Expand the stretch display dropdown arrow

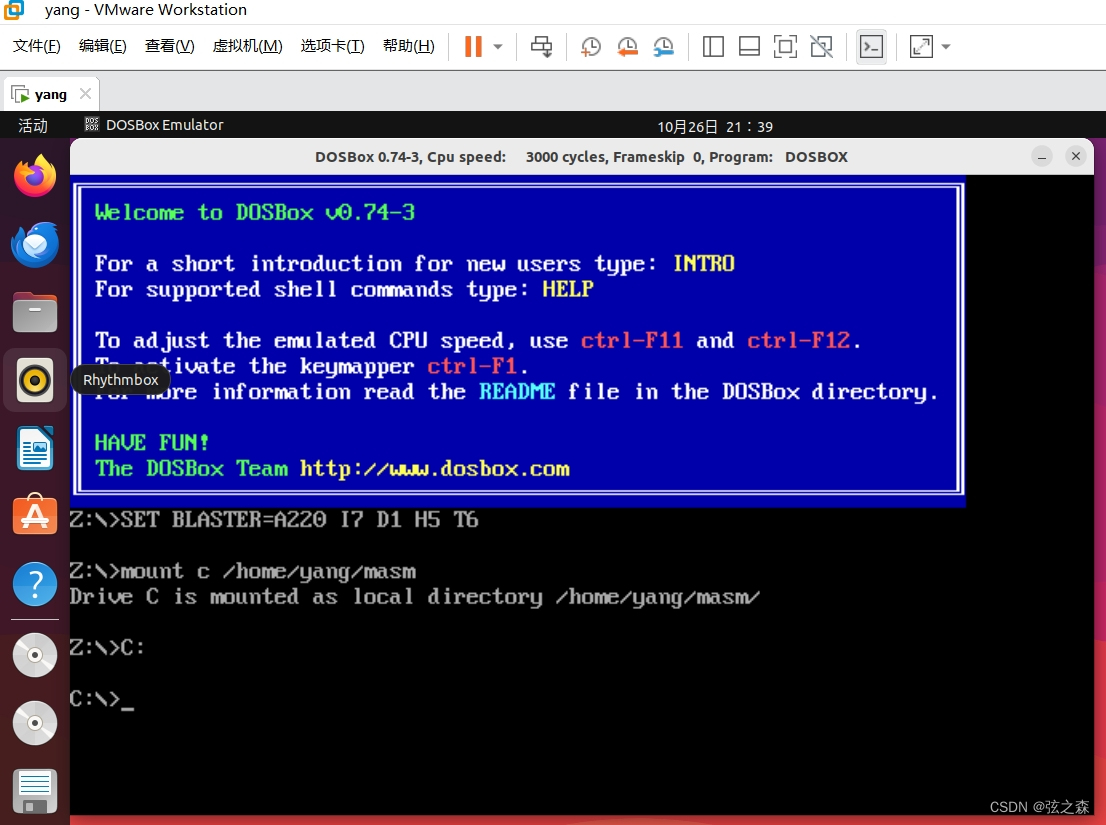pyautogui.click(x=946, y=47)
